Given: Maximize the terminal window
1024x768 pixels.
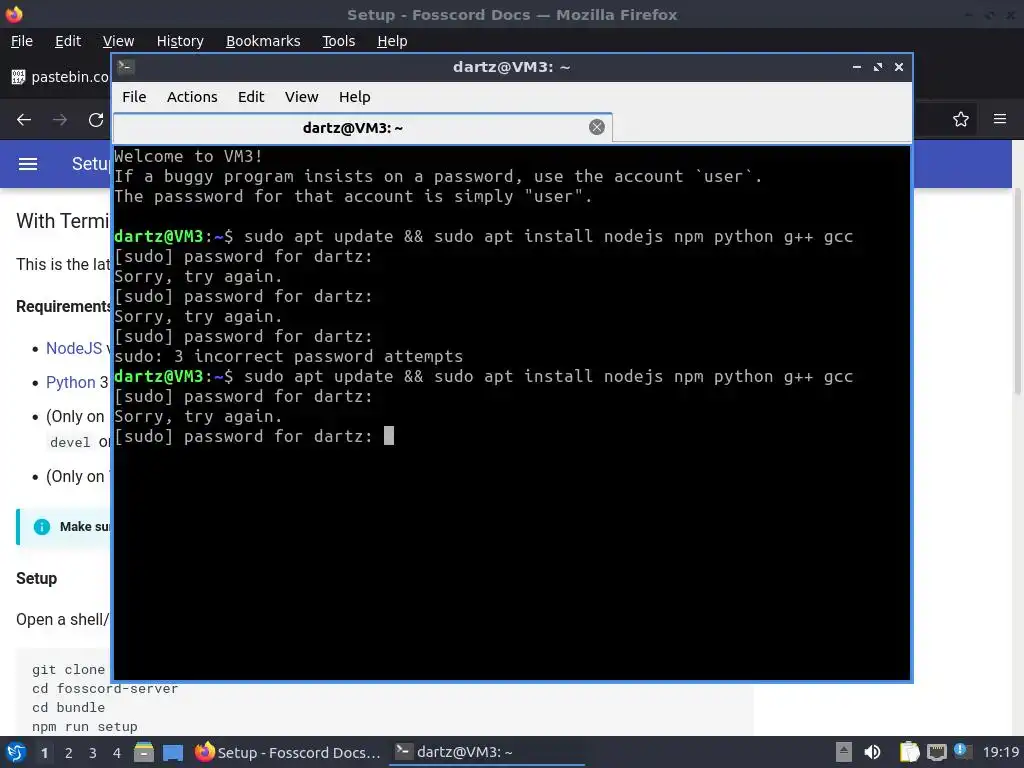Looking at the screenshot, I should 878,67.
